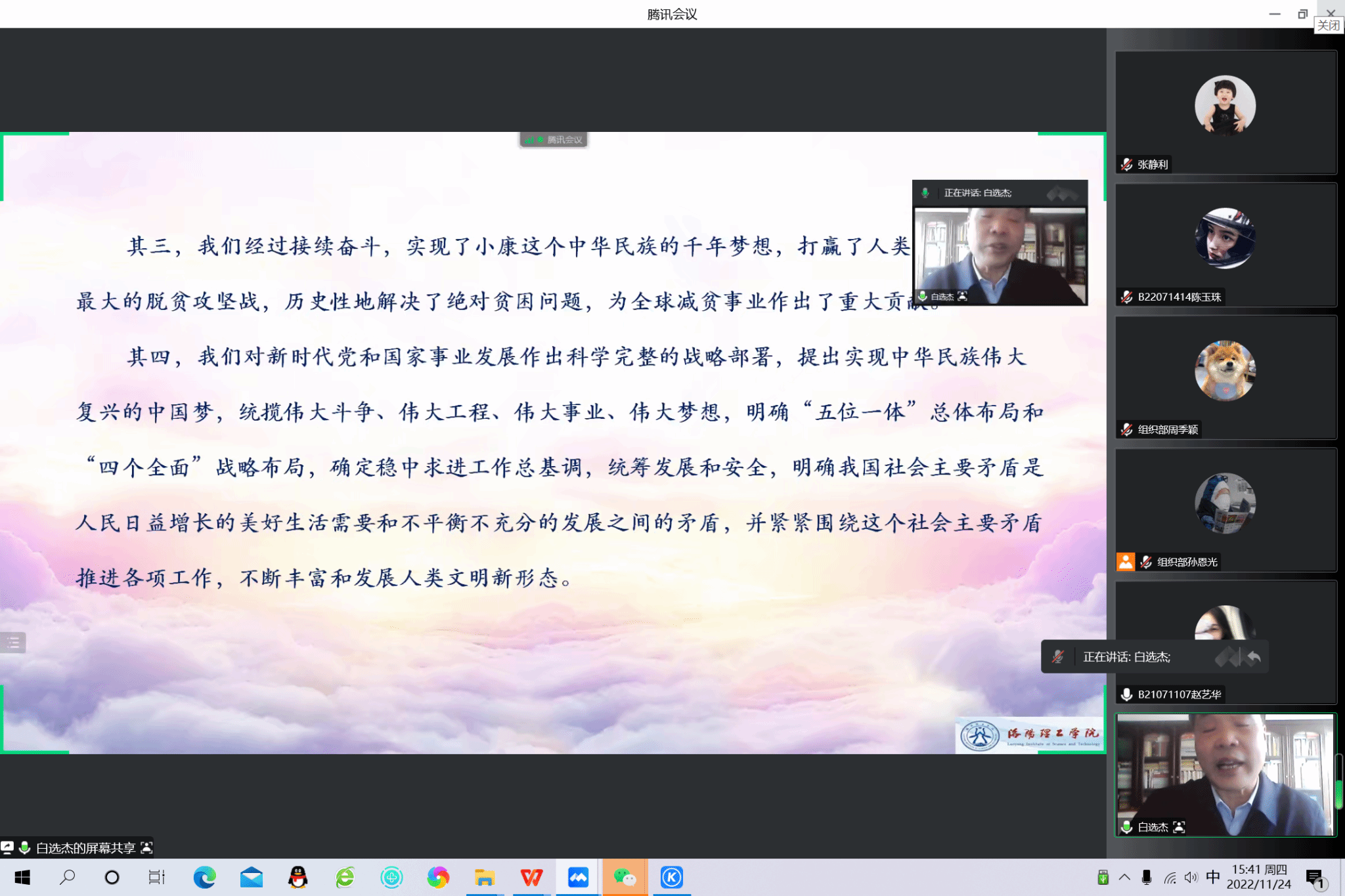This screenshot has height=896, width=1345.
Task: Click the tray microphone icon
Action: 1147,878
